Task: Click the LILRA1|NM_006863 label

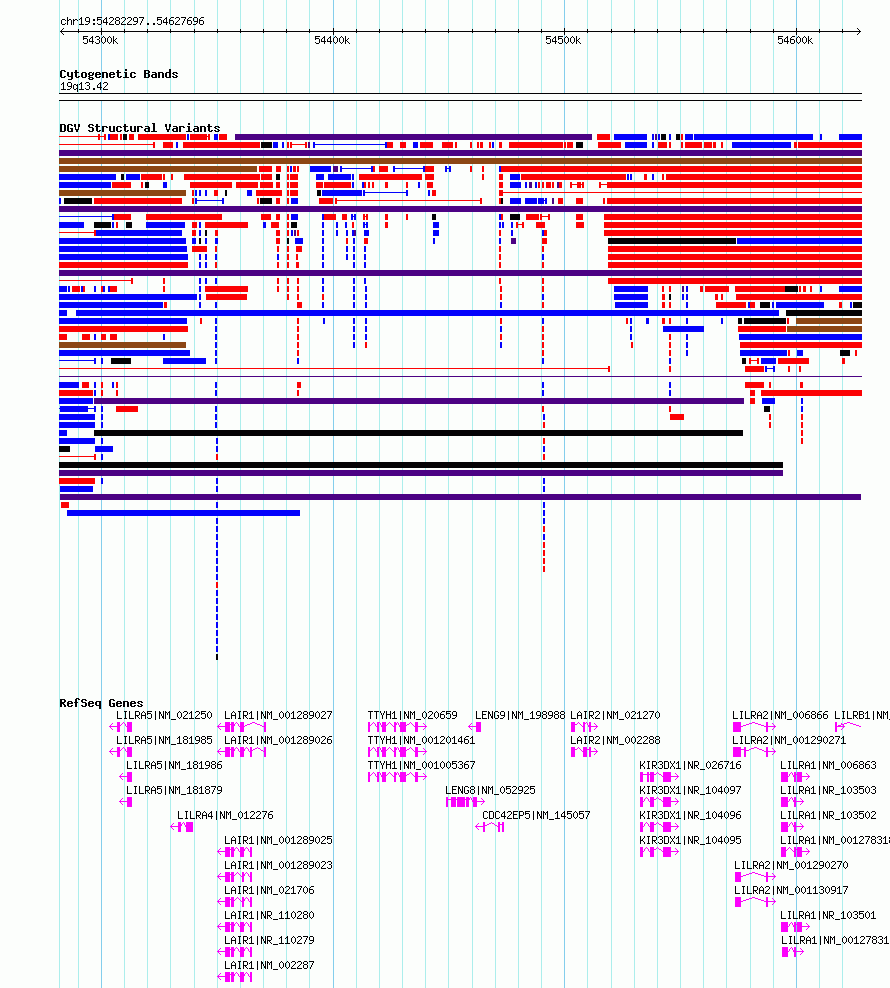Action: 828,766
